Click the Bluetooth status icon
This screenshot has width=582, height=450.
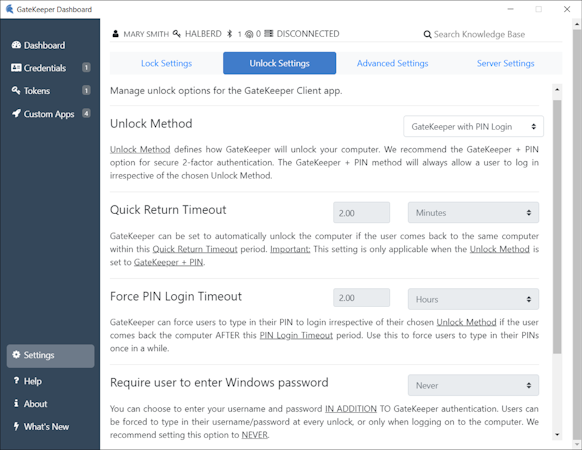click(230, 34)
